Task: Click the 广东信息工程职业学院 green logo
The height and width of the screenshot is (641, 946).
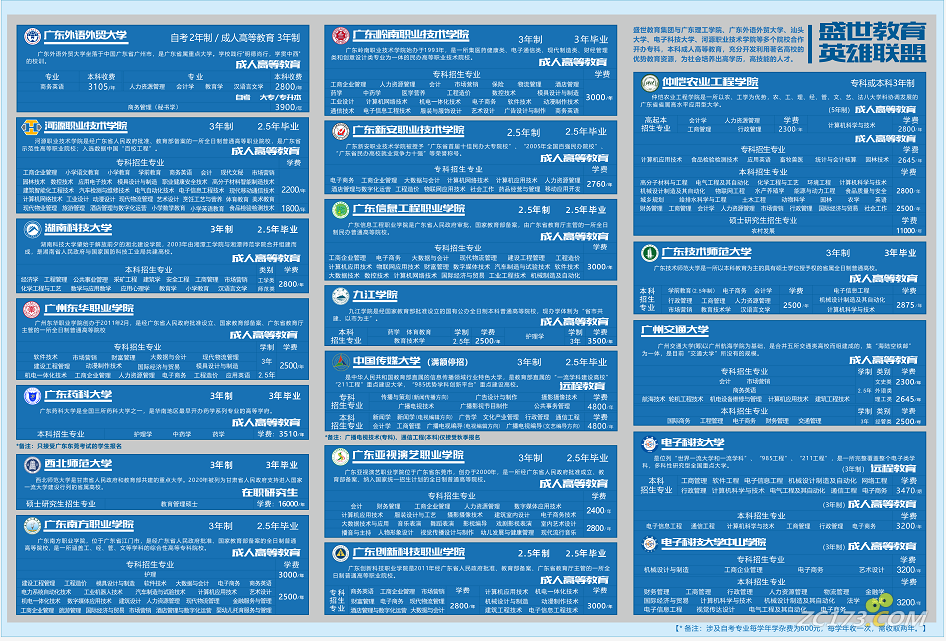Action: [x=340, y=209]
